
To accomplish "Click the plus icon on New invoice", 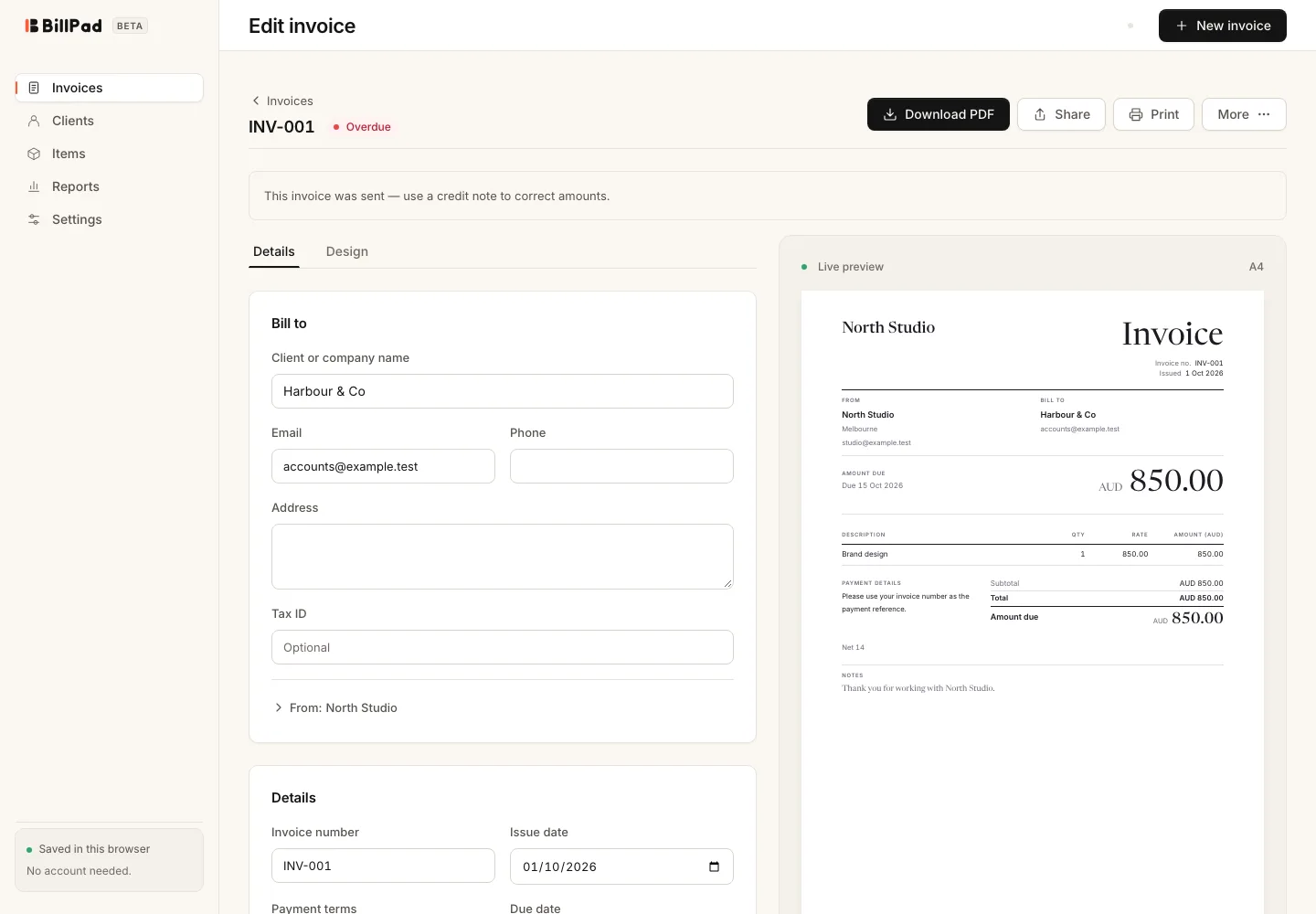I will point(1182,26).
